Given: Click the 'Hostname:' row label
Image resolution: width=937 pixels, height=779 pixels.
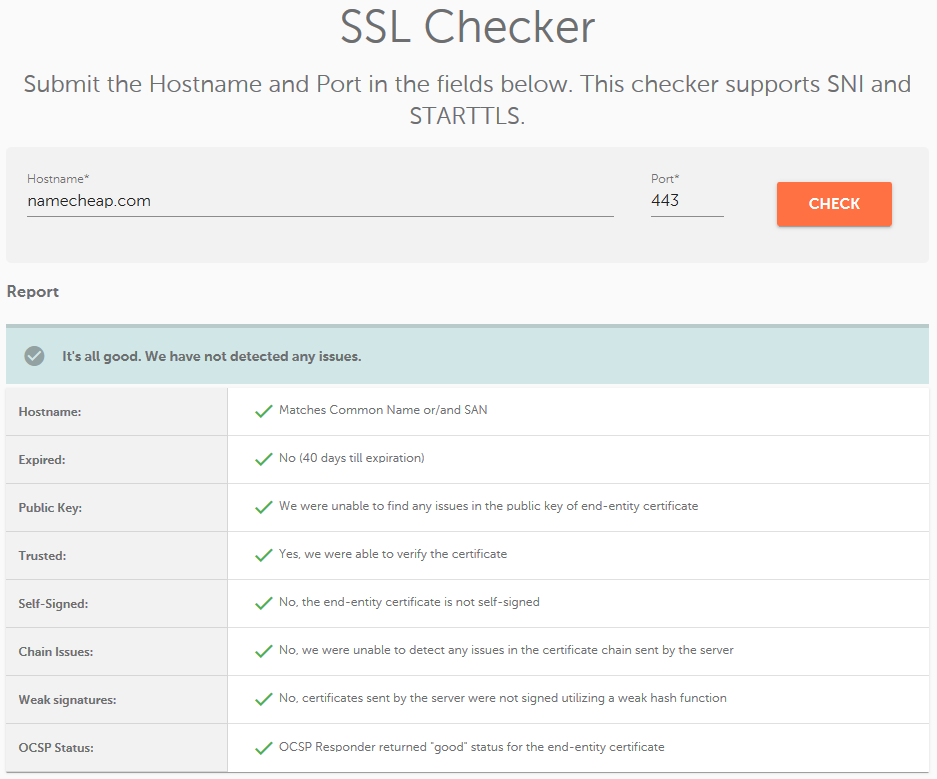Looking at the screenshot, I should 50,412.
